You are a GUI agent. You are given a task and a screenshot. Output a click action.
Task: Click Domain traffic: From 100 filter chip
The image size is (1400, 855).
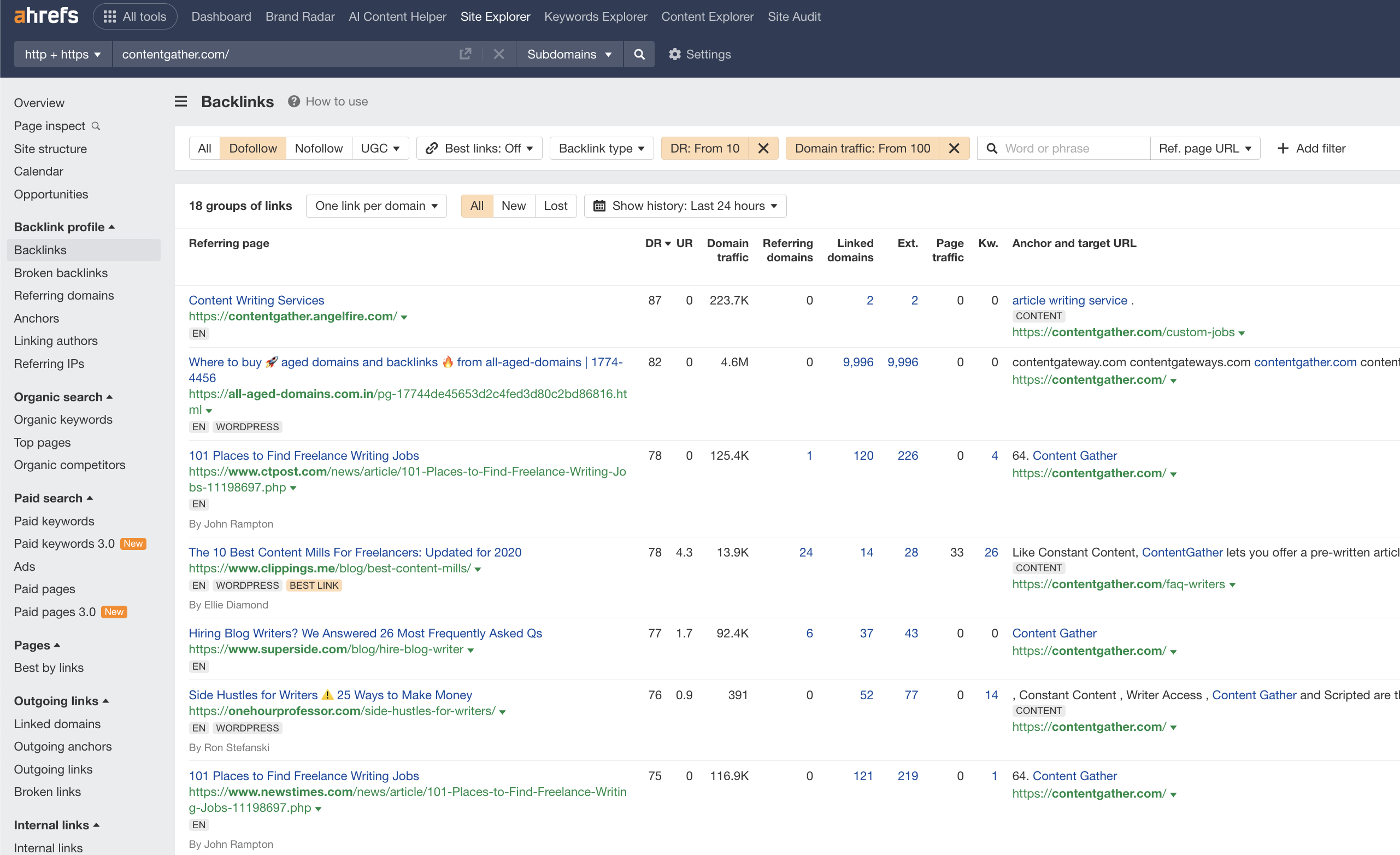tap(862, 148)
